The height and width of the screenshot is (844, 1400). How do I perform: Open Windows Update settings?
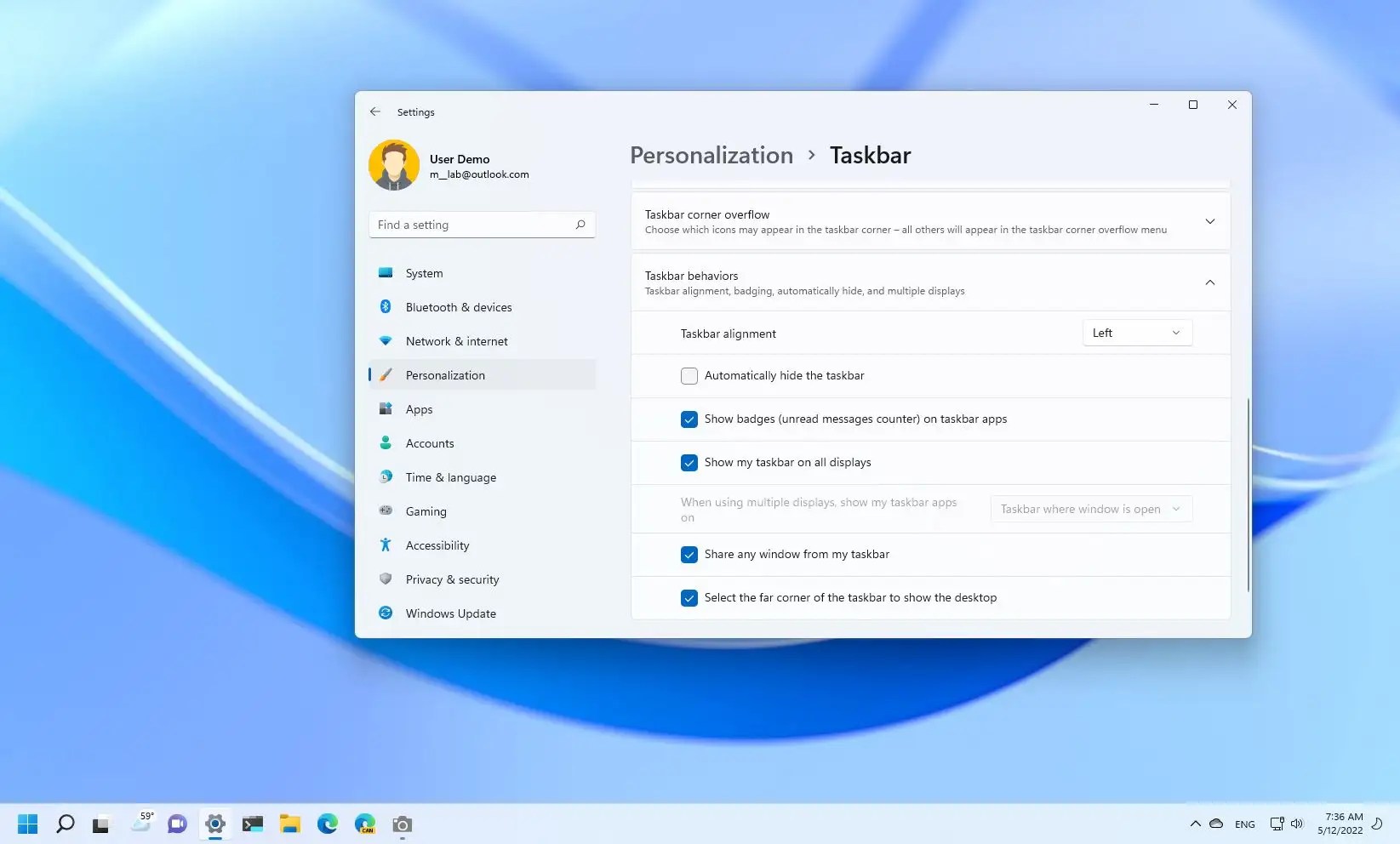pos(450,613)
